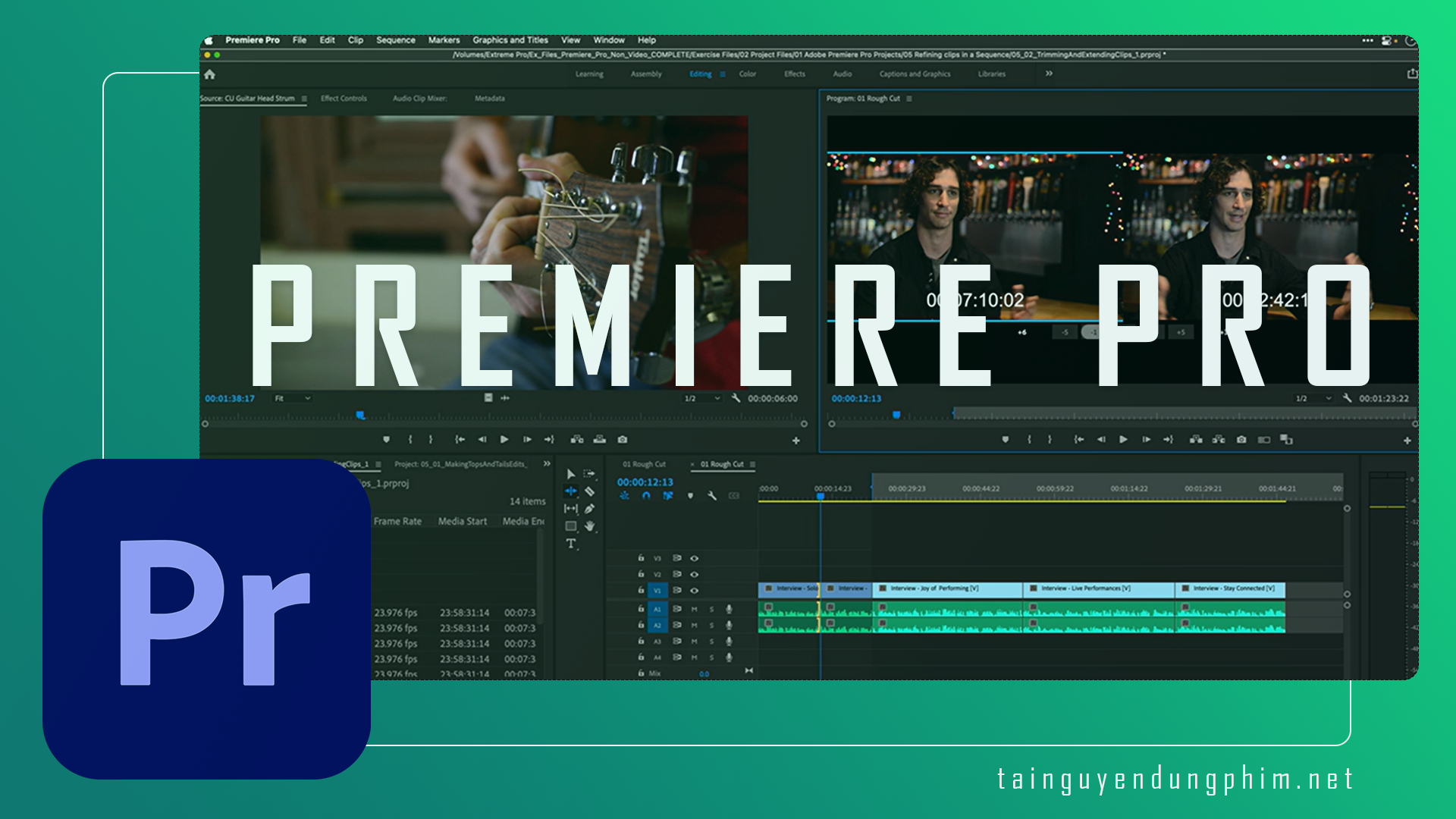
Task: Sort by Frame Rate column header
Action: [x=397, y=522]
